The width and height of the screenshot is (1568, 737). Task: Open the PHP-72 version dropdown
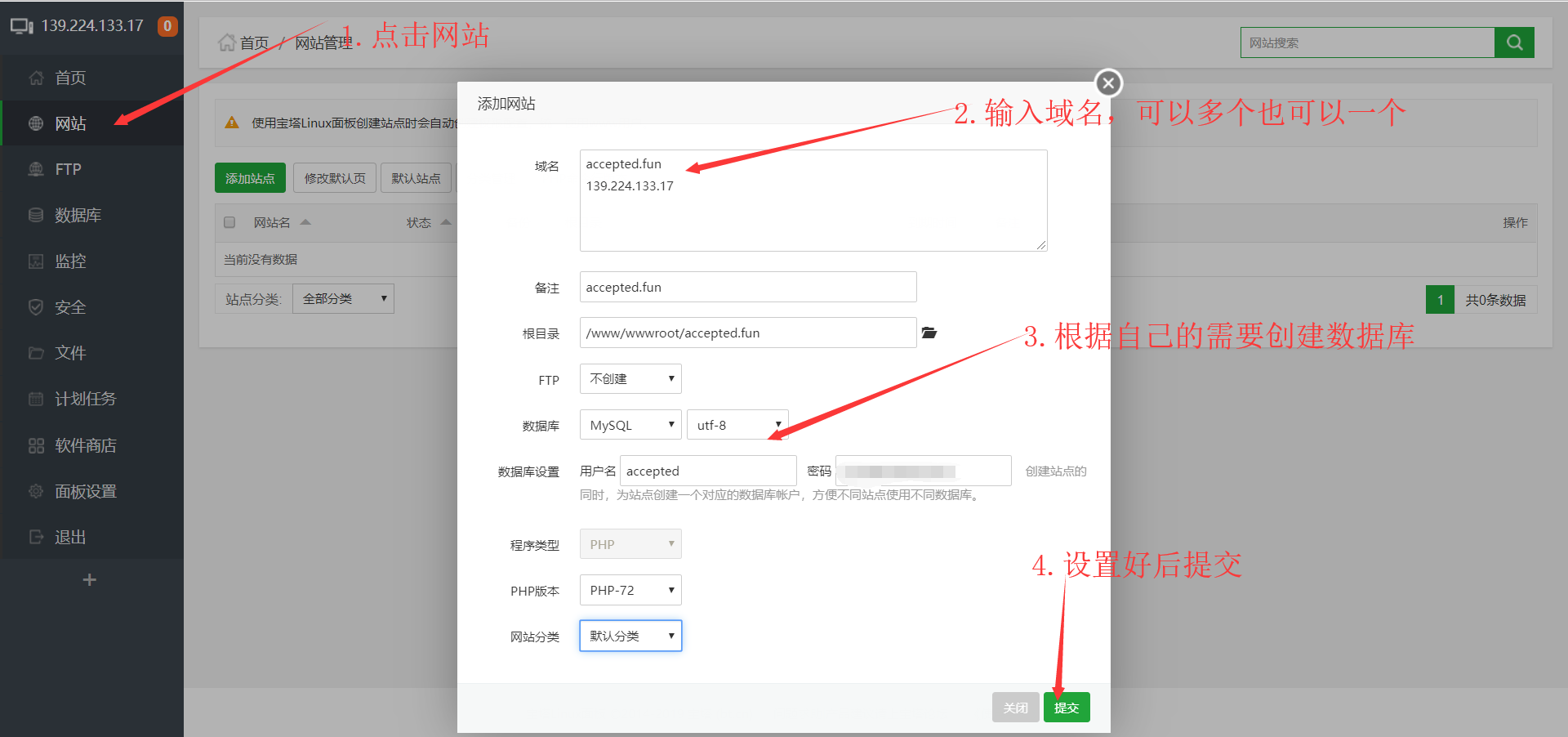click(630, 589)
